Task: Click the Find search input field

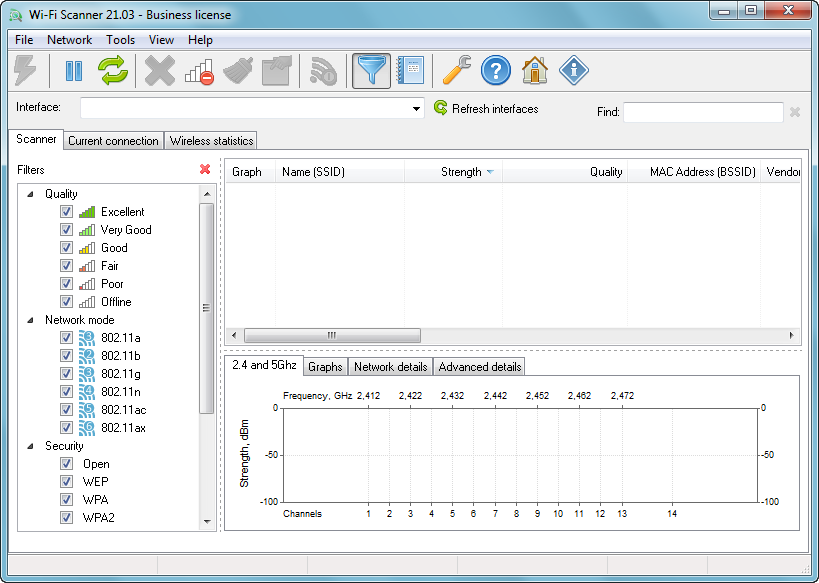Action: 703,112
